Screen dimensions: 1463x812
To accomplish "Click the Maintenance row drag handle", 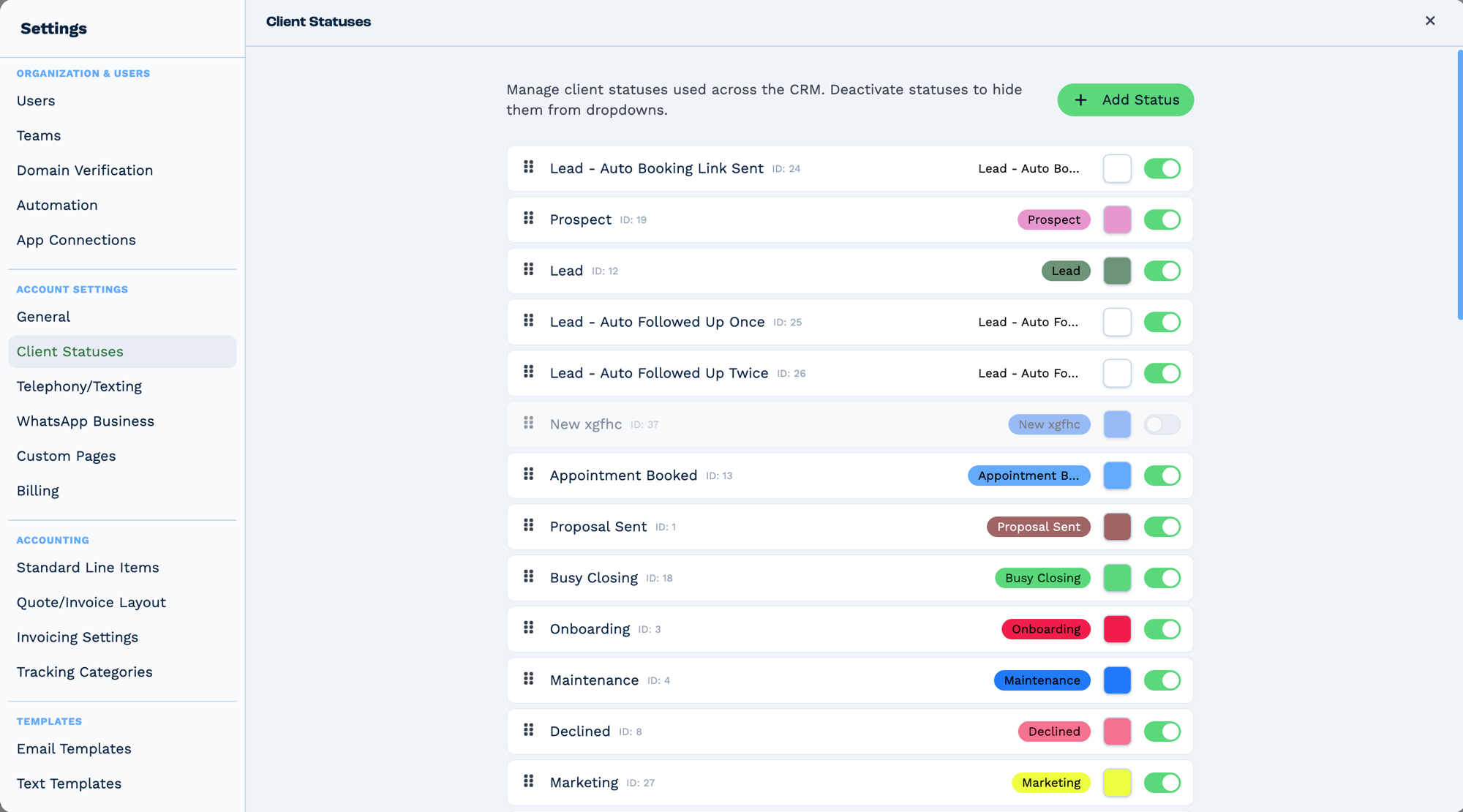I will coord(528,680).
